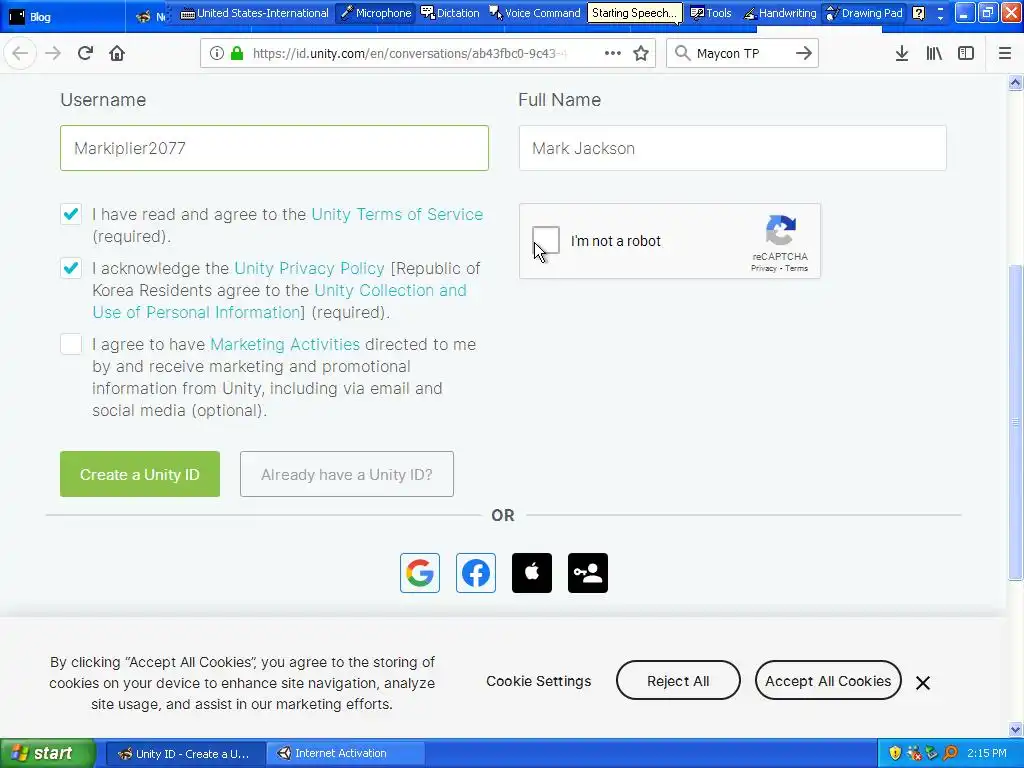Click the reCAPTCHA logo
This screenshot has width=1024, height=768.
pos(780,230)
